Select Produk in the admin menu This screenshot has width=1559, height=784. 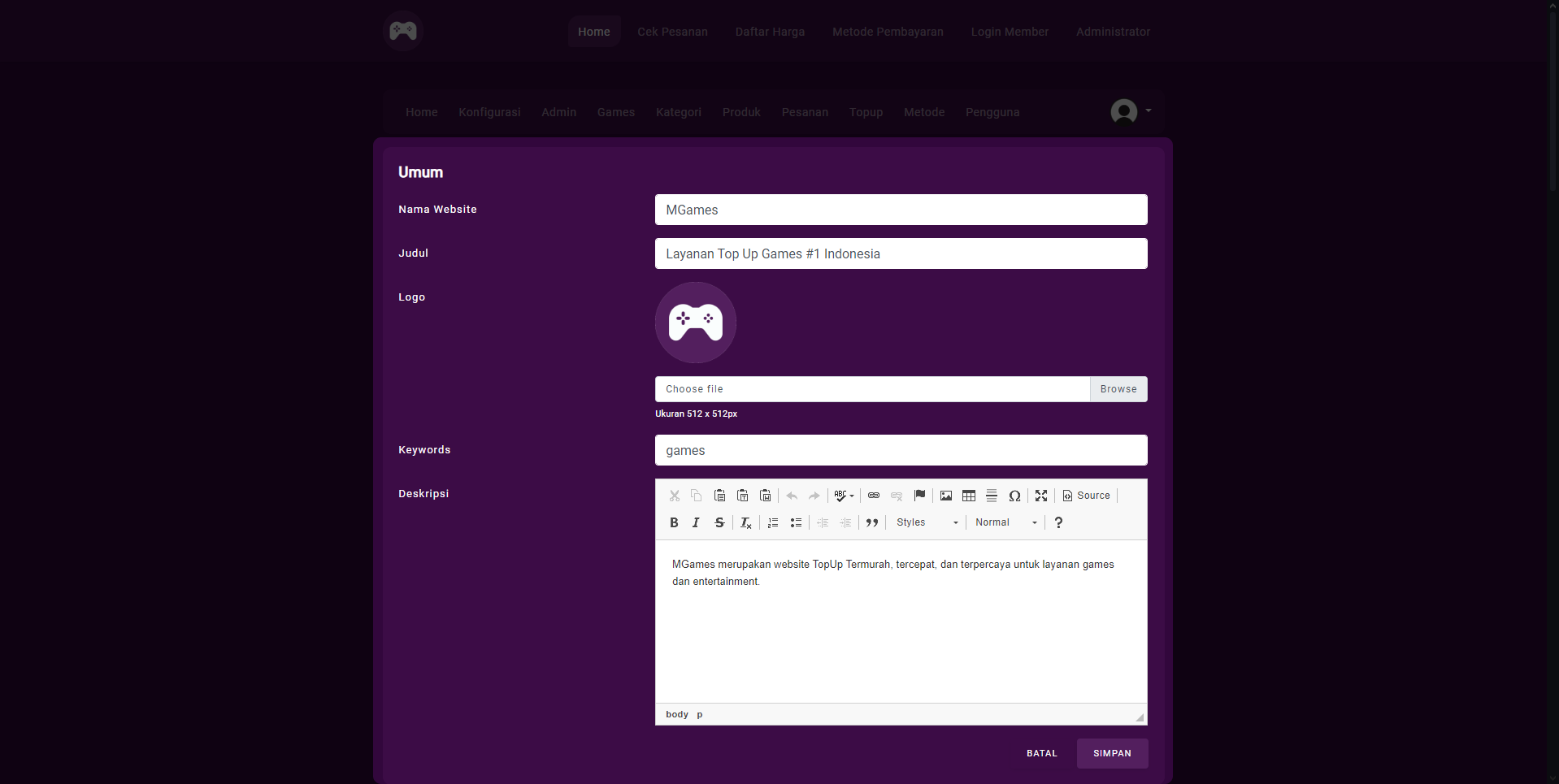(x=741, y=112)
